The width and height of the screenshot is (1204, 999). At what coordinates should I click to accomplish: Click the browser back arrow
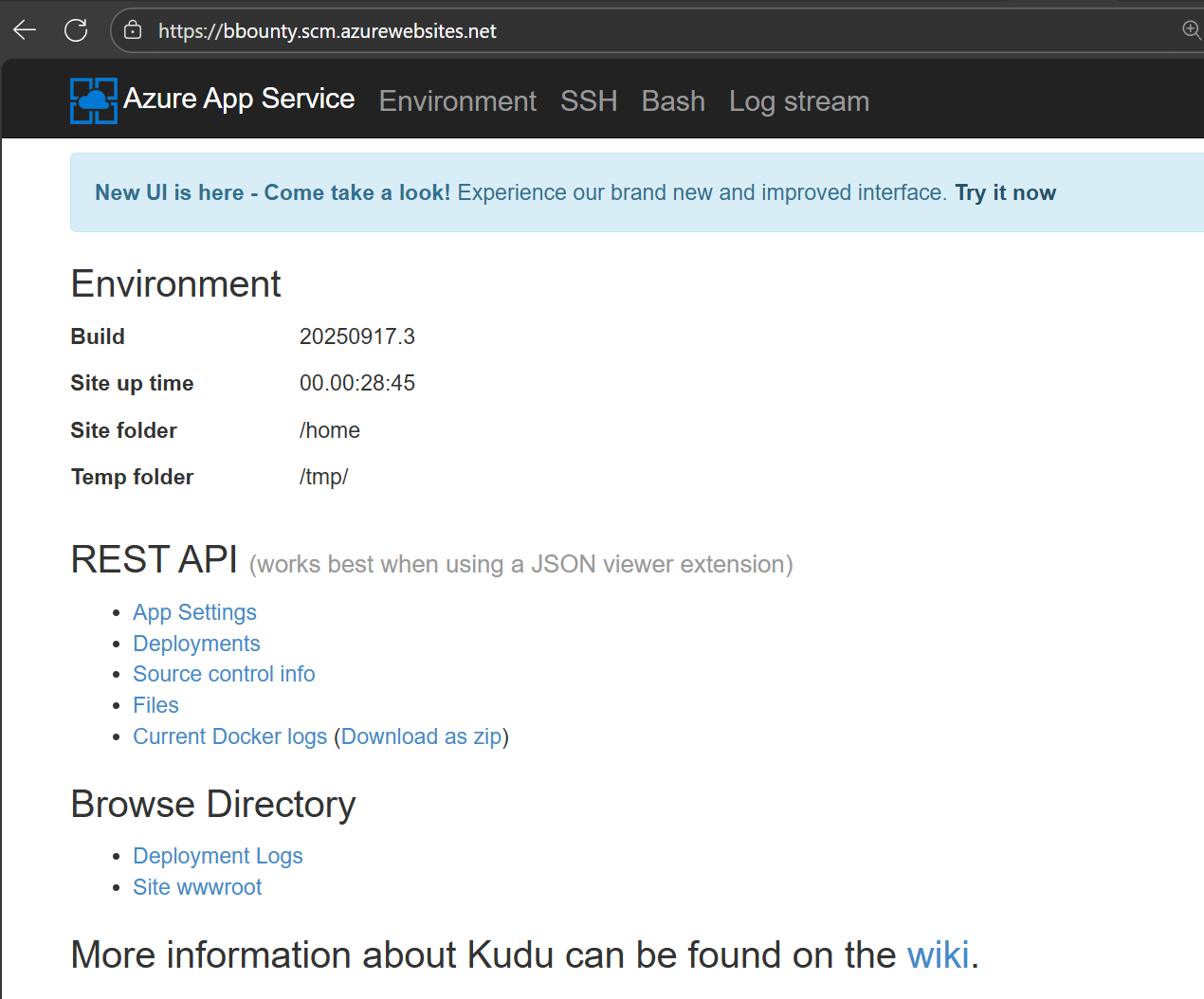[25, 30]
